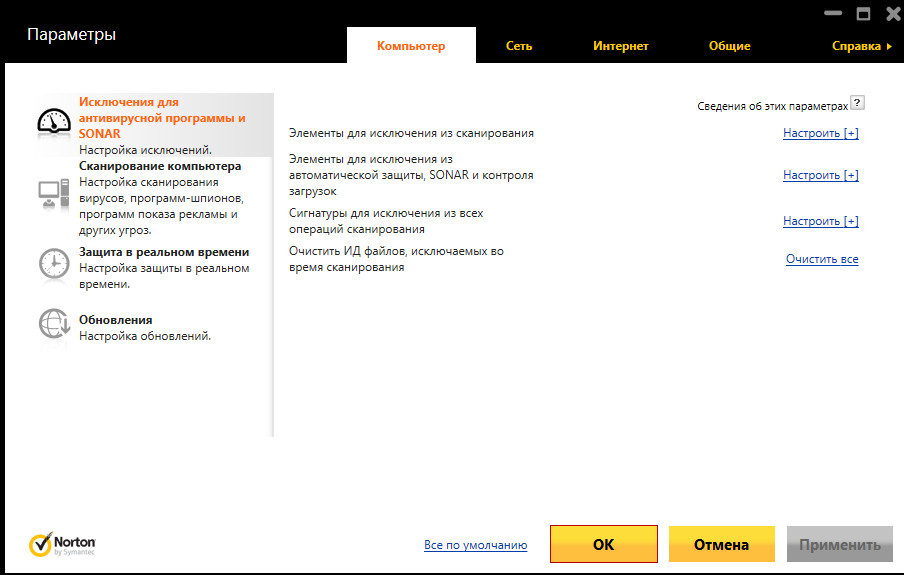The image size is (904, 575).
Task: Click the Norton by Symantec logo
Action: pos(62,544)
